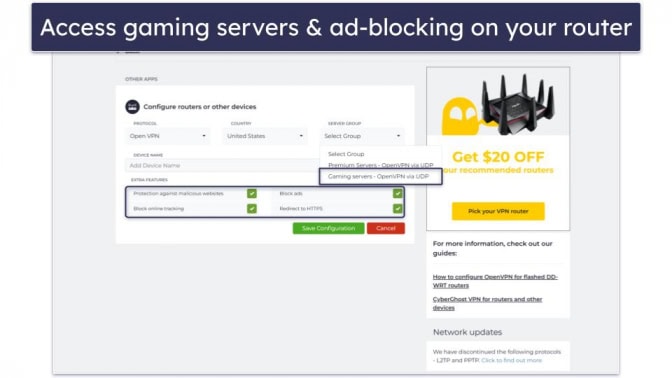The width and height of the screenshot is (672, 378).
Task: Click the 'OTHER APPS' section label
Action: coord(141,79)
